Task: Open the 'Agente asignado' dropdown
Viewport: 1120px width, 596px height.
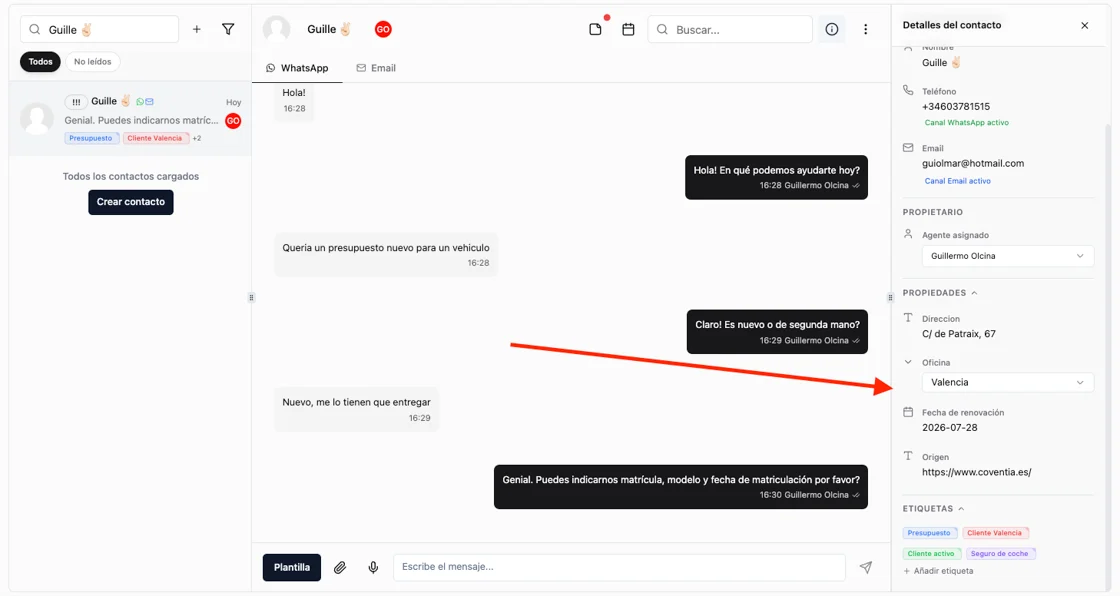Action: pos(1006,255)
